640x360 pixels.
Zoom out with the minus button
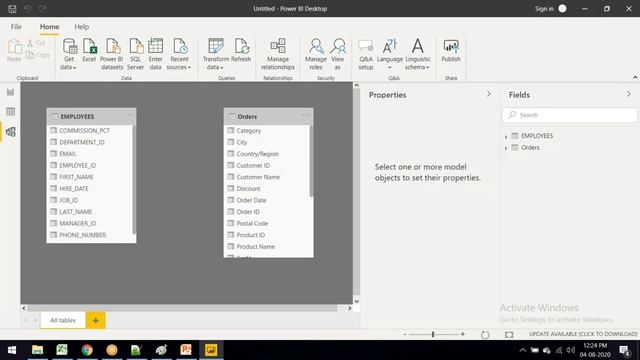(405, 334)
